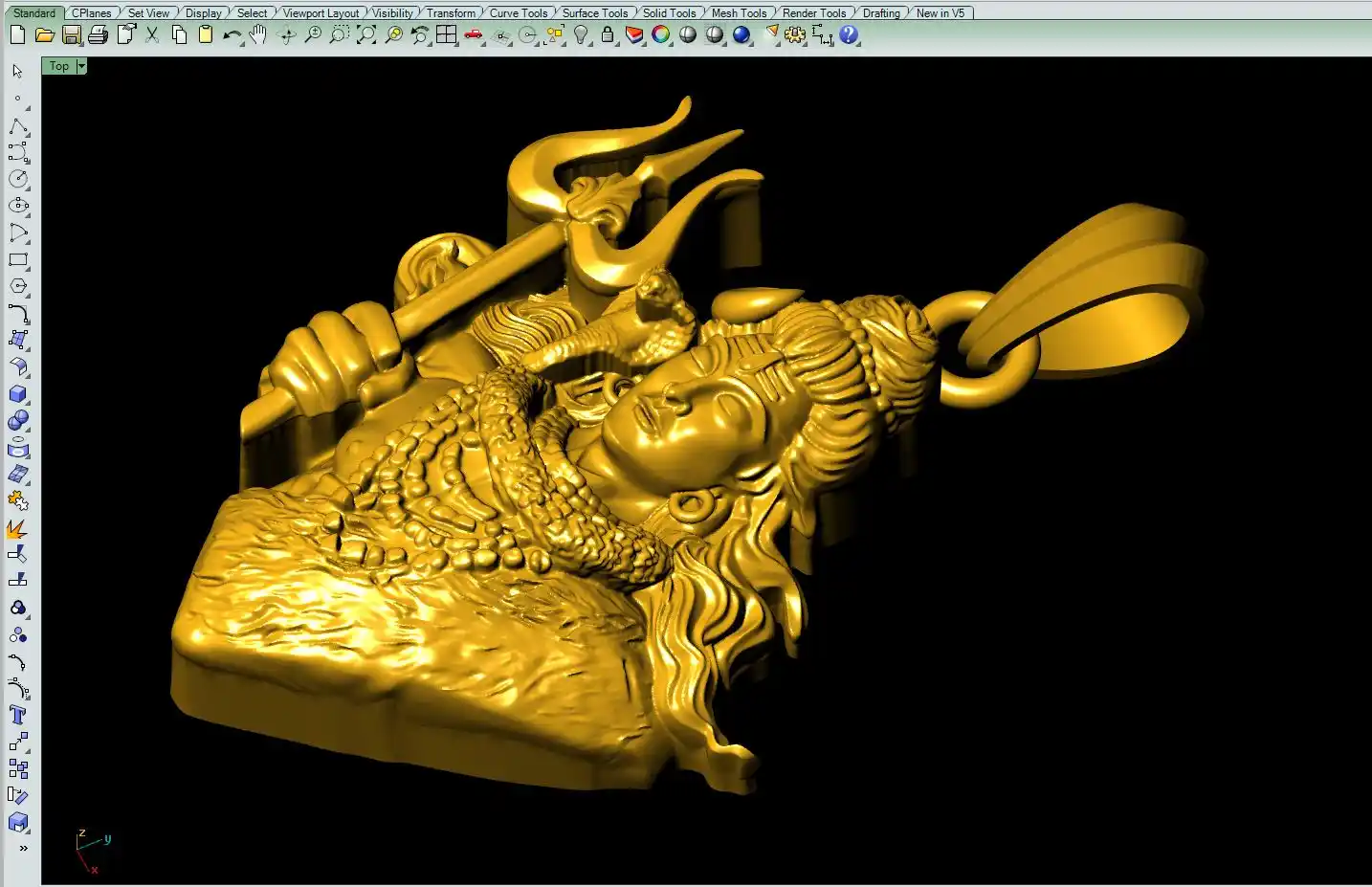
Task: Click the Join puzzle-piece icon
Action: click(17, 500)
